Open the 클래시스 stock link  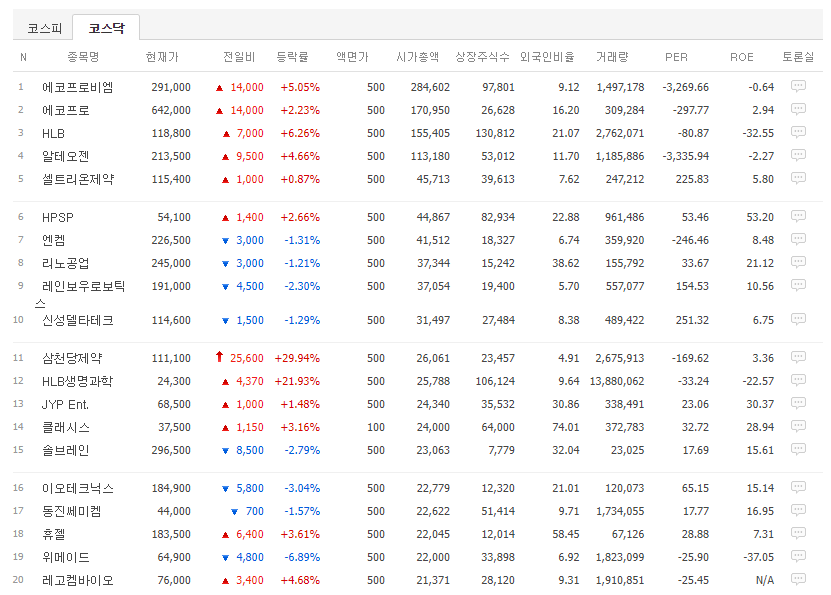pyautogui.click(x=66, y=427)
